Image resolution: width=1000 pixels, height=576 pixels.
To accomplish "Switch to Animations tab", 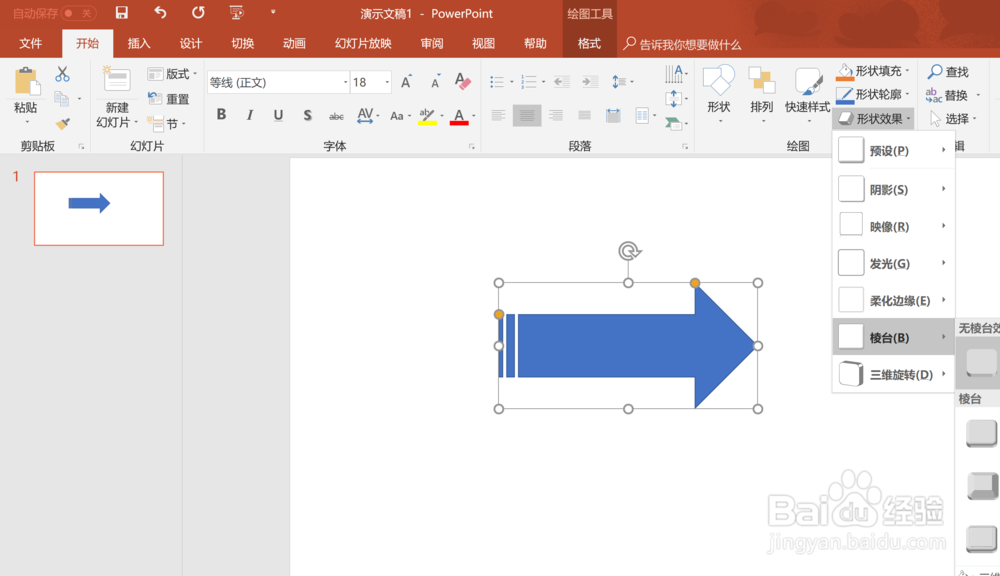I will [x=294, y=43].
